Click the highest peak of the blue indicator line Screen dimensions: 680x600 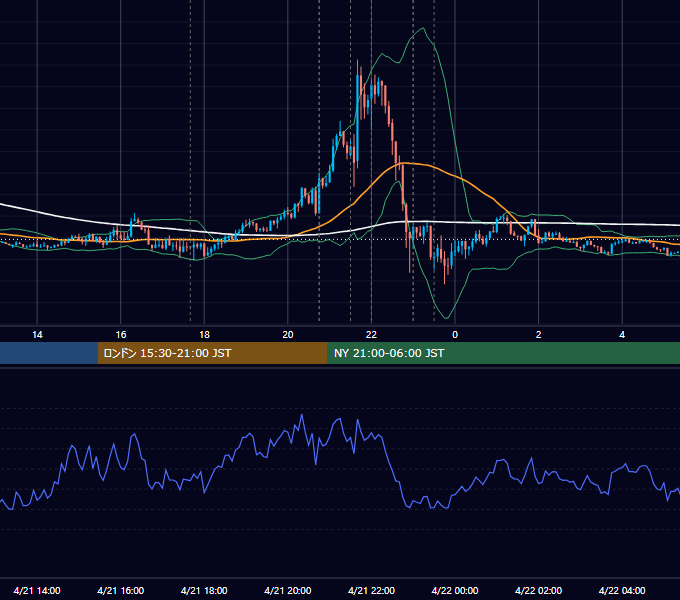[x=302, y=415]
